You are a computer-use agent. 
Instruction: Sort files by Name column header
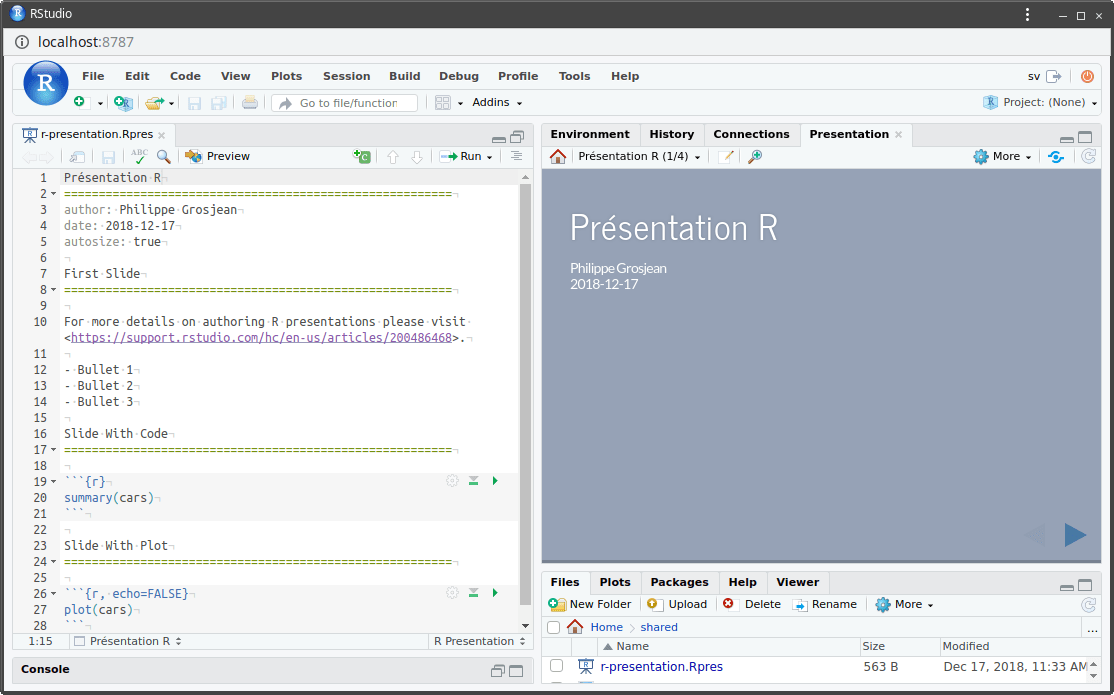click(727, 646)
